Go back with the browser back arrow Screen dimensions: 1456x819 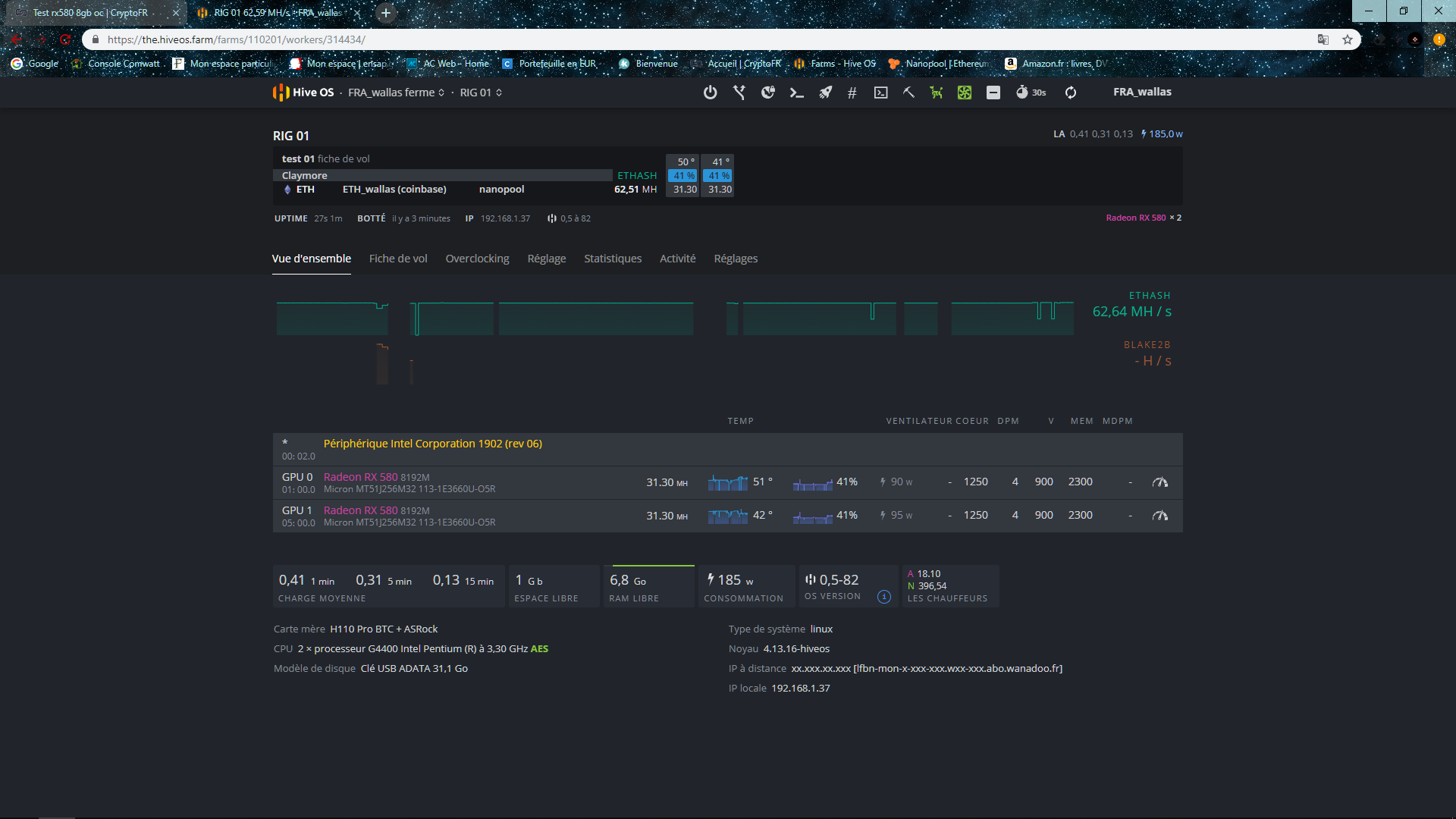tap(17, 39)
